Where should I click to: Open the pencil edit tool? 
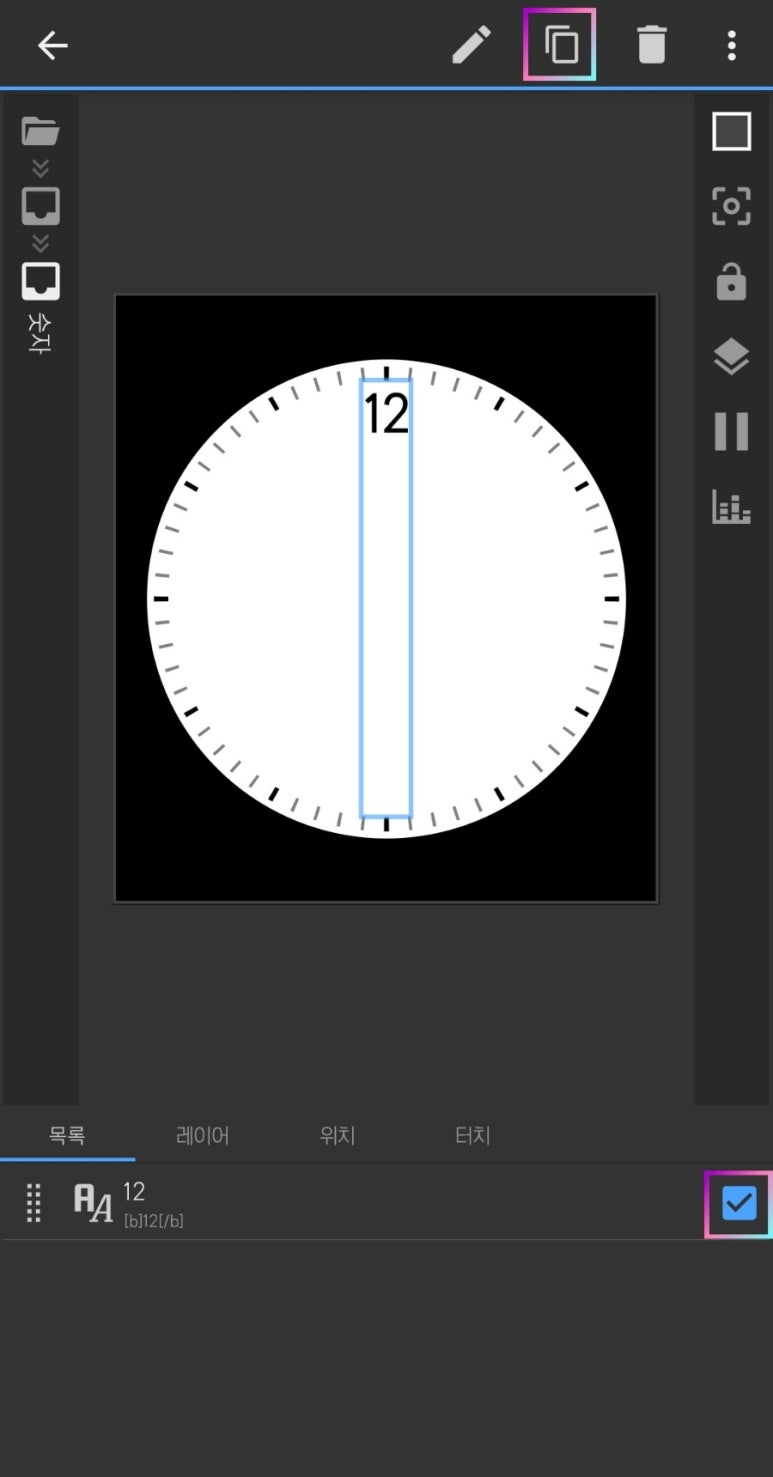point(471,45)
